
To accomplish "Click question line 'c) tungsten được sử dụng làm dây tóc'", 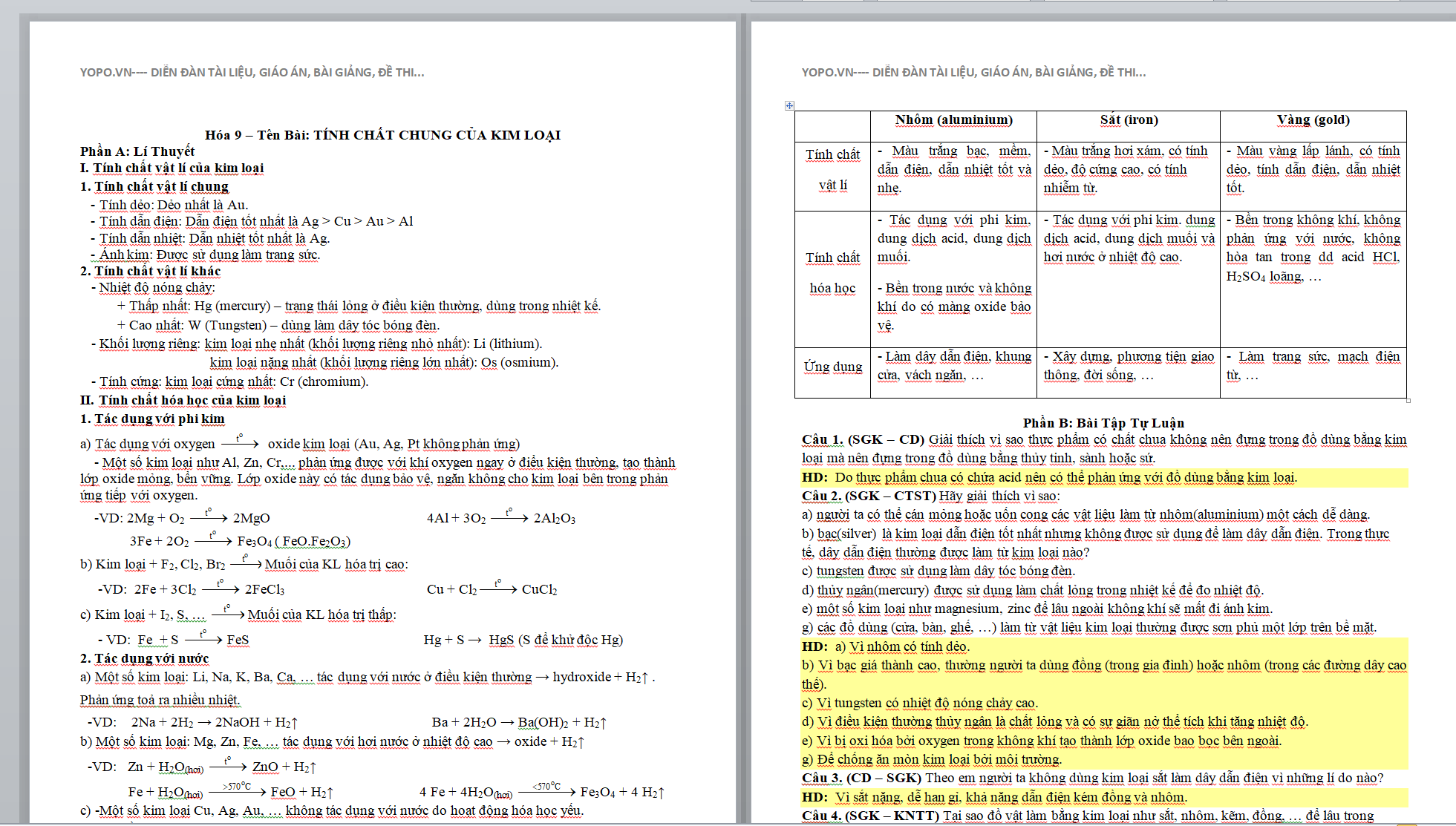I will (938, 571).
